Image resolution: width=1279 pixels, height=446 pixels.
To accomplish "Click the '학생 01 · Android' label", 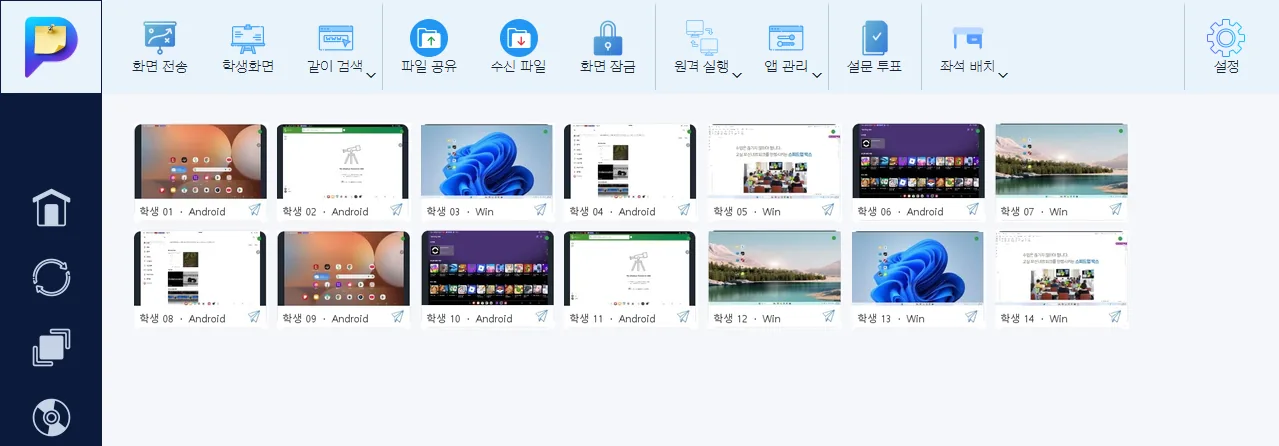I will pyautogui.click(x=182, y=211).
